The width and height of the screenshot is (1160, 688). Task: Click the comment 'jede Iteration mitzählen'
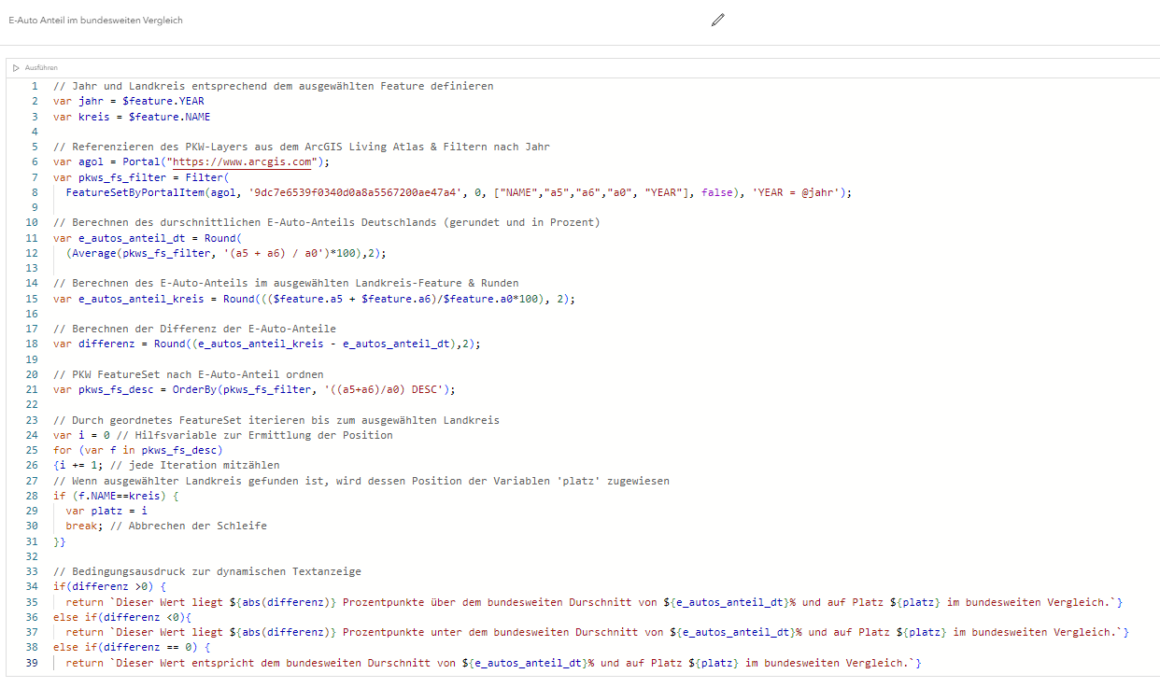[x=204, y=465]
